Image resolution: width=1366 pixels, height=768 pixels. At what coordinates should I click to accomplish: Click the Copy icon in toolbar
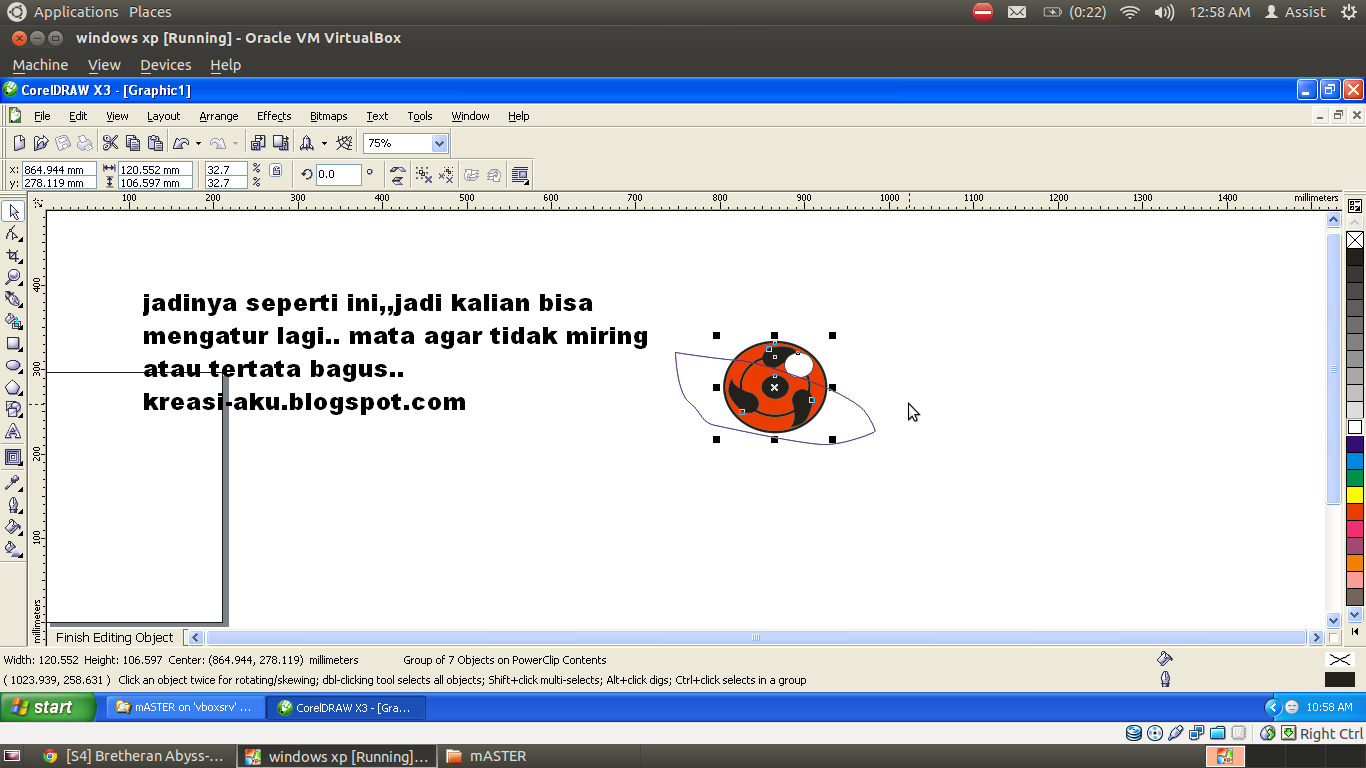(x=133, y=143)
